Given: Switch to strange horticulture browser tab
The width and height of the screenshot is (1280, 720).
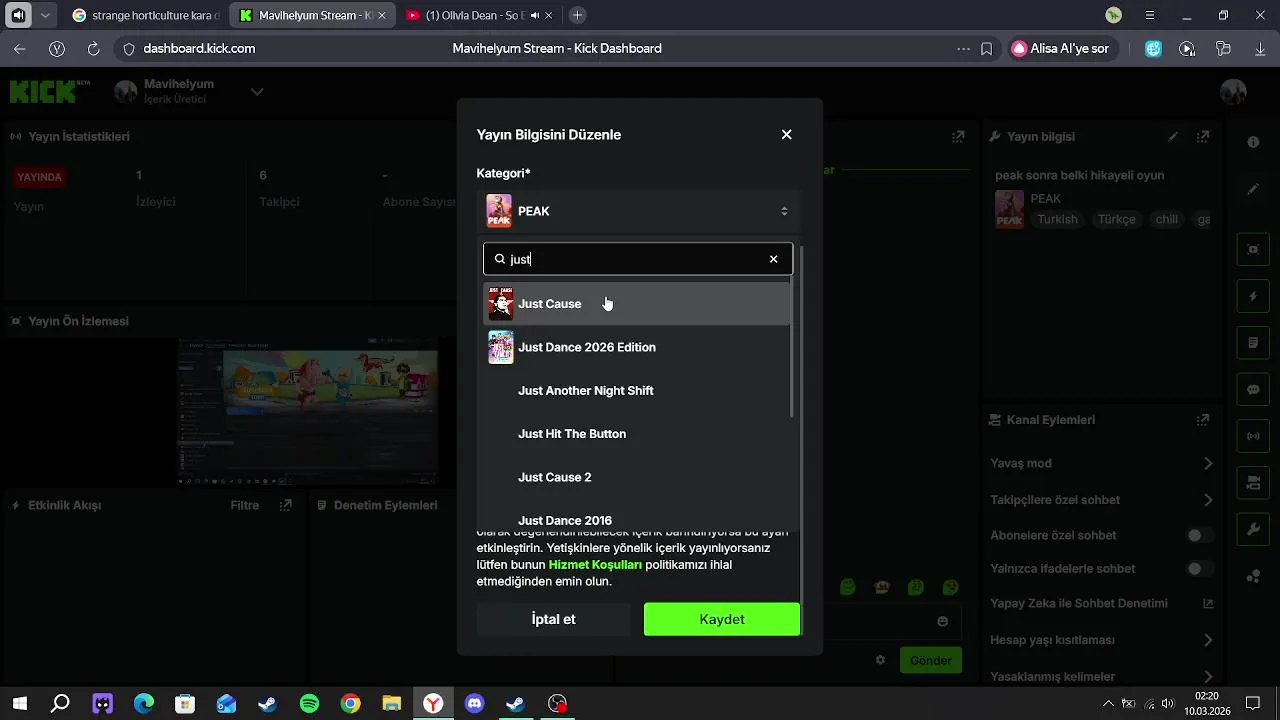Looking at the screenshot, I should pos(146,15).
